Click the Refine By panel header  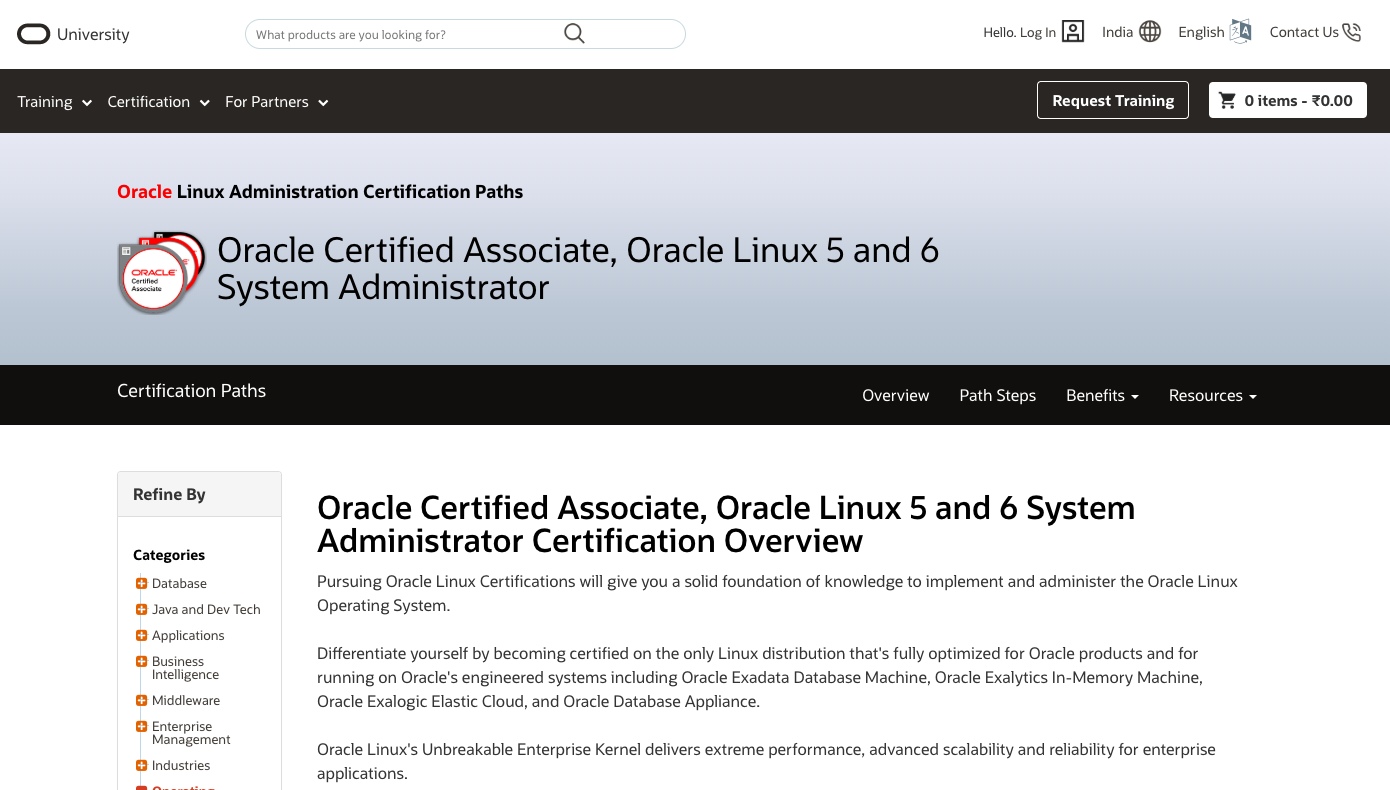199,494
